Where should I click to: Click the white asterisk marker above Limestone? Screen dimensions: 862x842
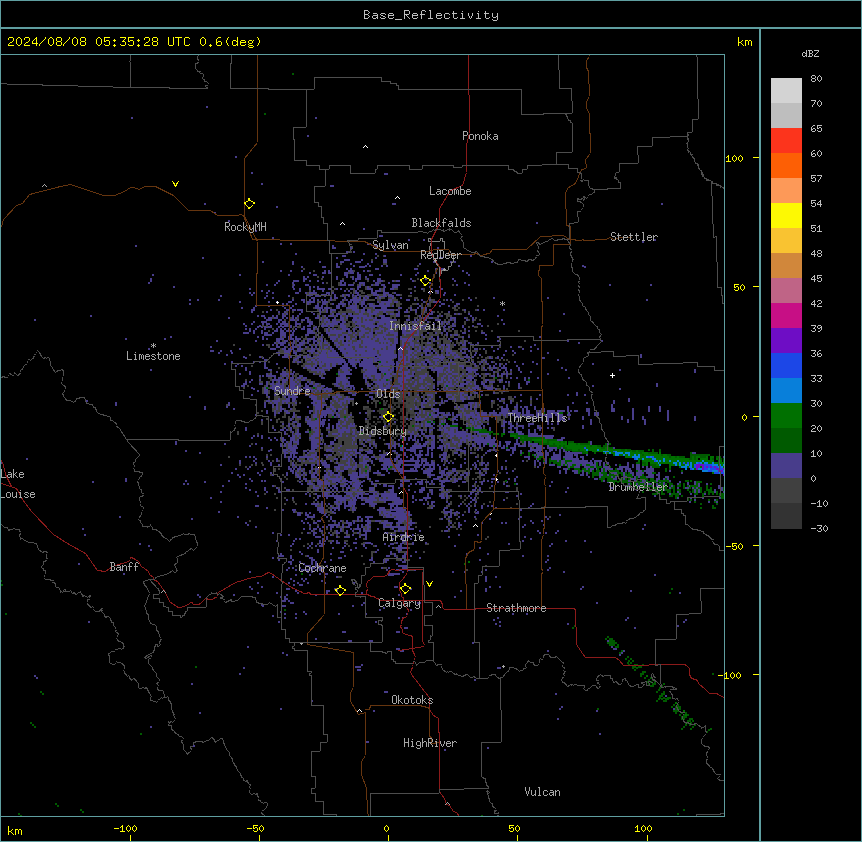[x=153, y=346]
